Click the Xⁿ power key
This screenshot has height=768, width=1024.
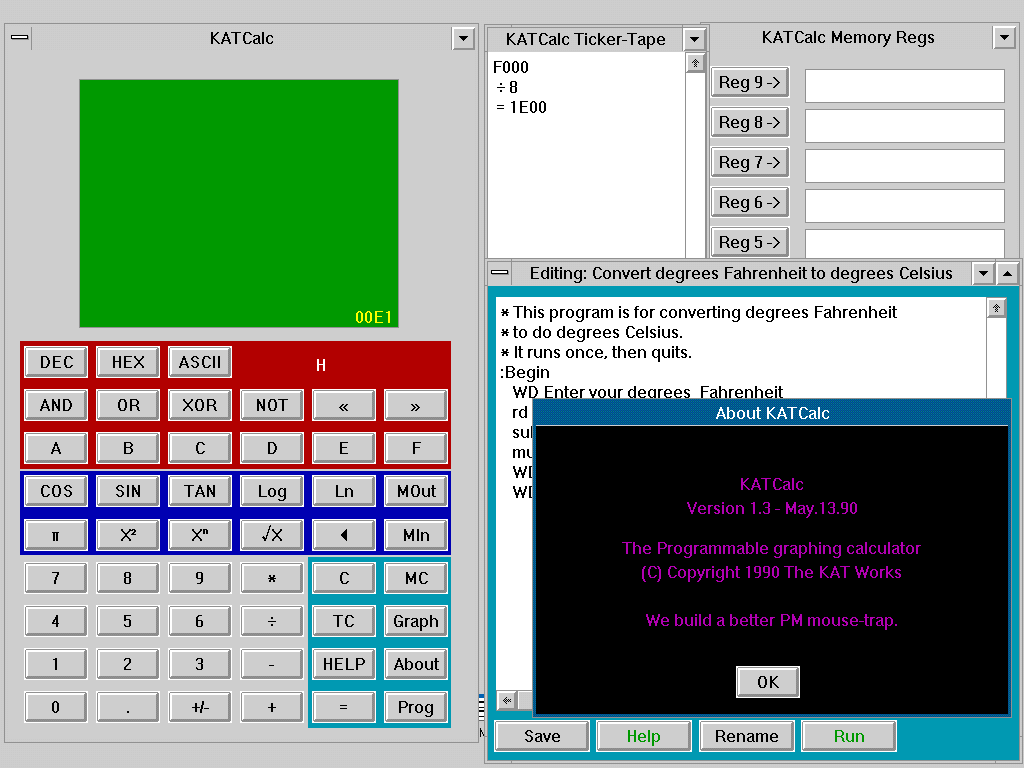200,536
